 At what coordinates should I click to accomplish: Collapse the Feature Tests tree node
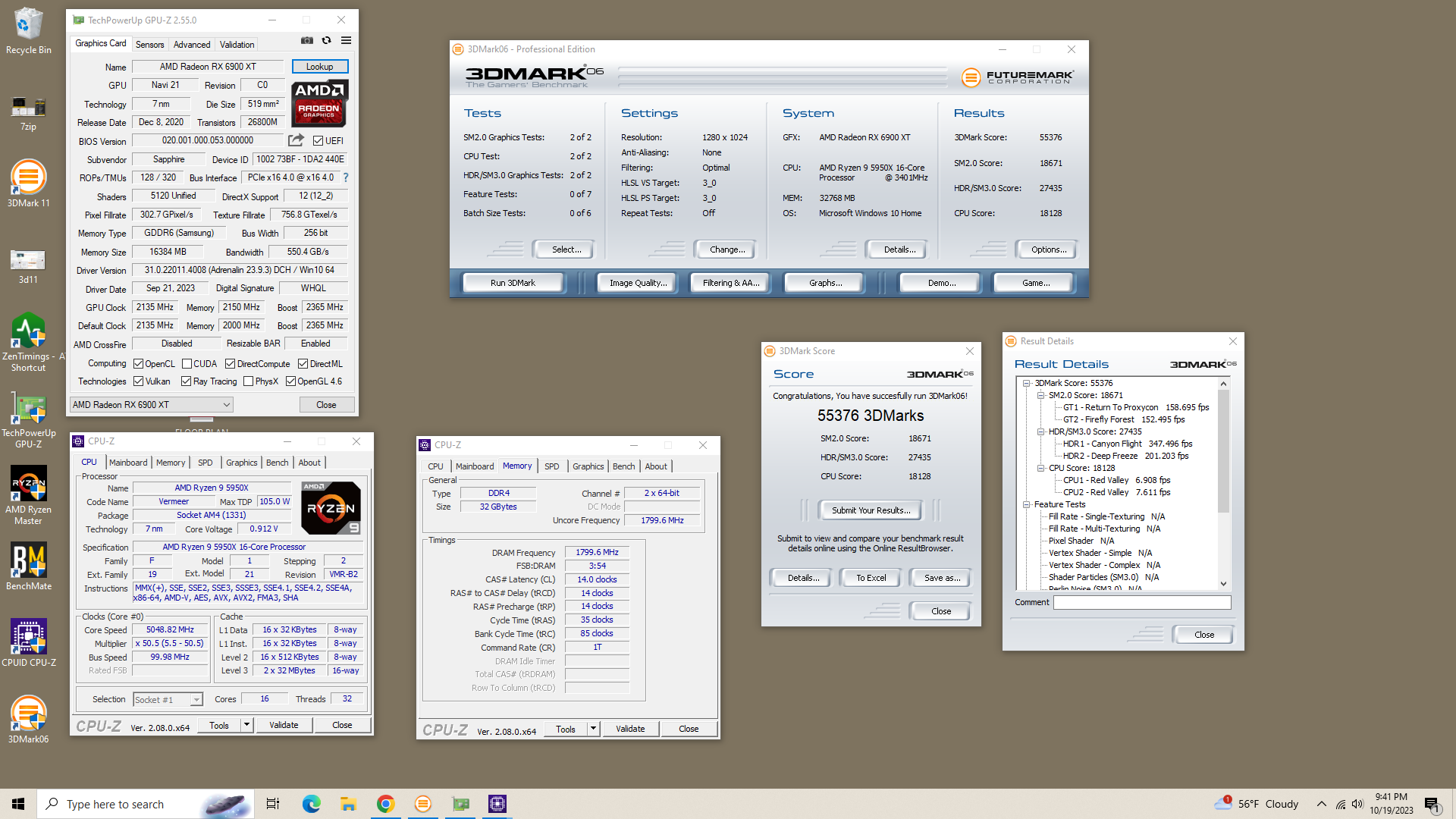pyautogui.click(x=1027, y=504)
